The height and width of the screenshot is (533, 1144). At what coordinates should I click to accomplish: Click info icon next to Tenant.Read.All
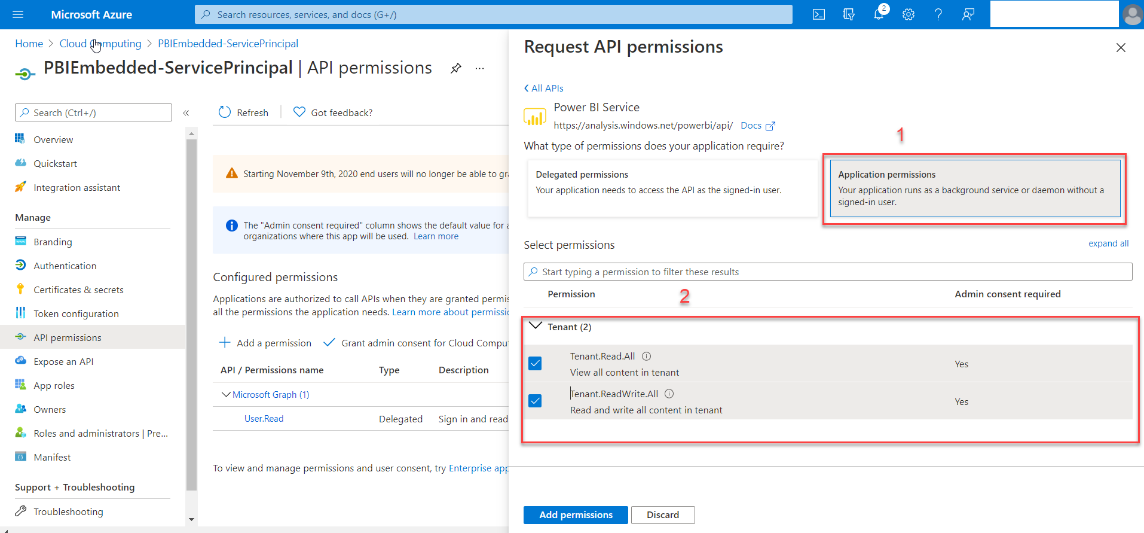(x=647, y=356)
